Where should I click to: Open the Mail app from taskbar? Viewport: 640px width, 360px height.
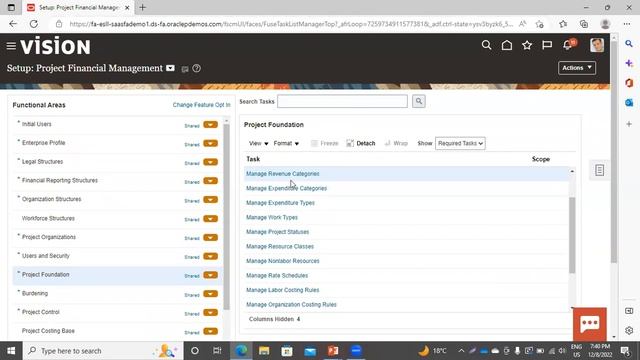click(x=310, y=351)
